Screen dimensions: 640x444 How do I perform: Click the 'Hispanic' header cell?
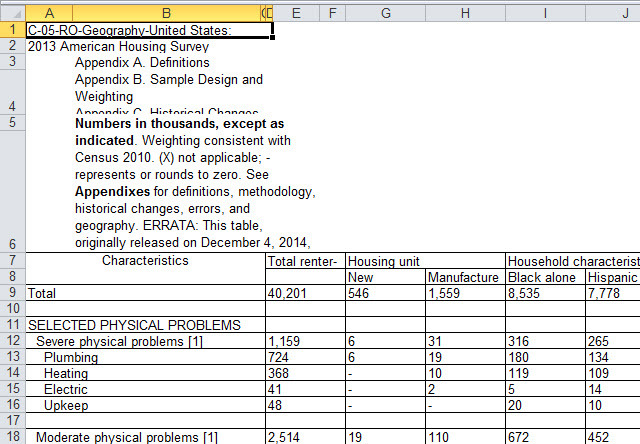point(613,277)
